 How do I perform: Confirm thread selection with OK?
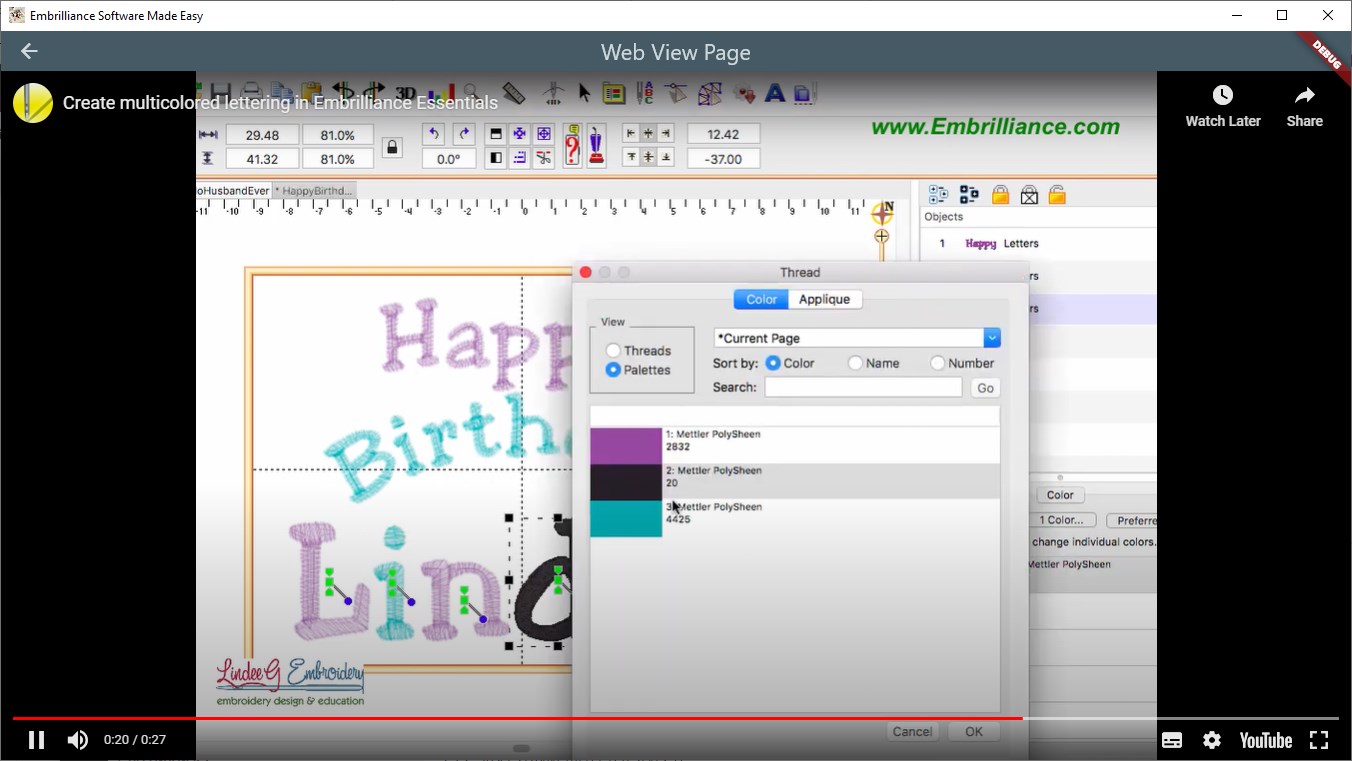point(972,731)
